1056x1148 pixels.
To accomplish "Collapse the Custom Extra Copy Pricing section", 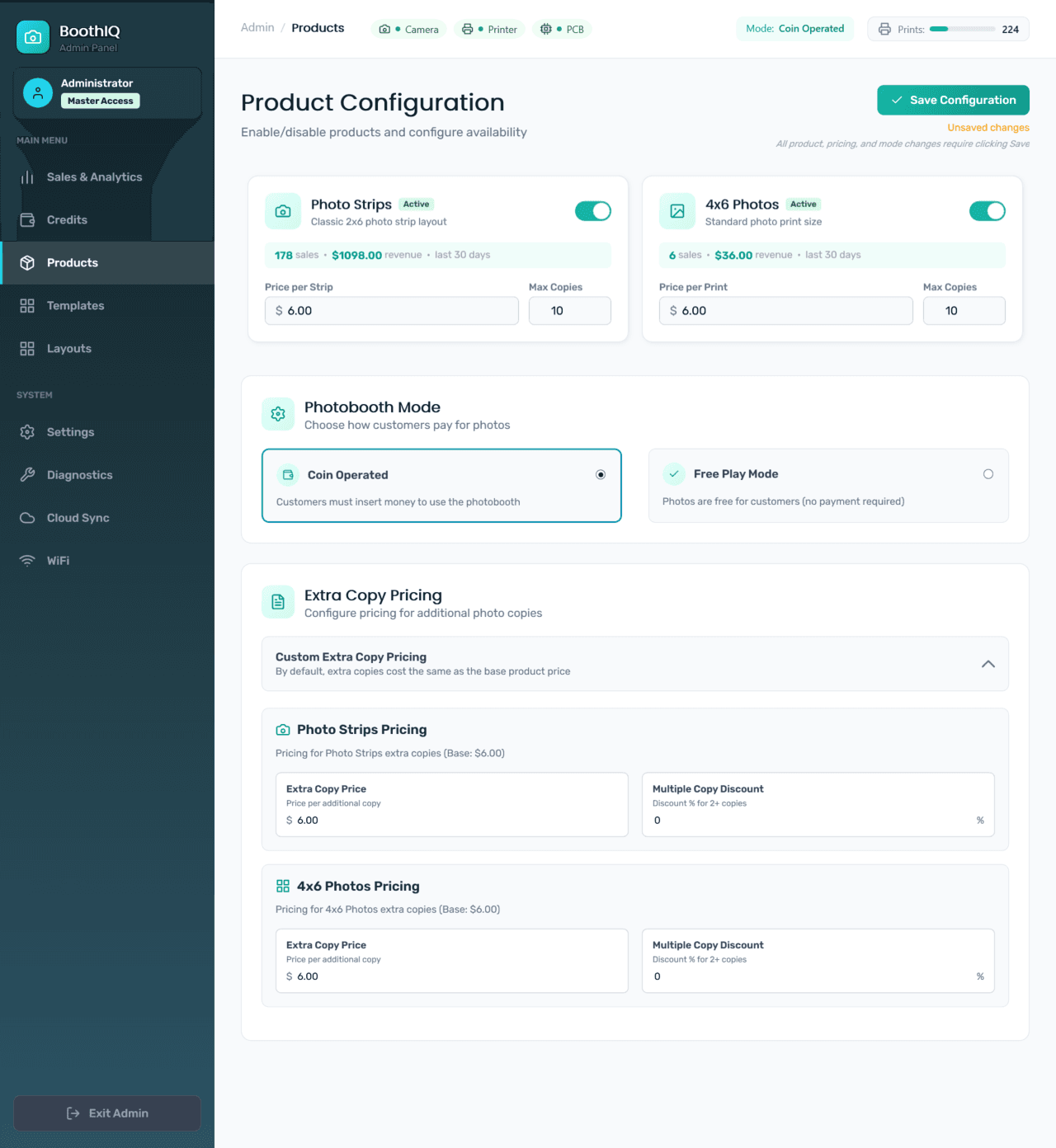I will tap(988, 664).
